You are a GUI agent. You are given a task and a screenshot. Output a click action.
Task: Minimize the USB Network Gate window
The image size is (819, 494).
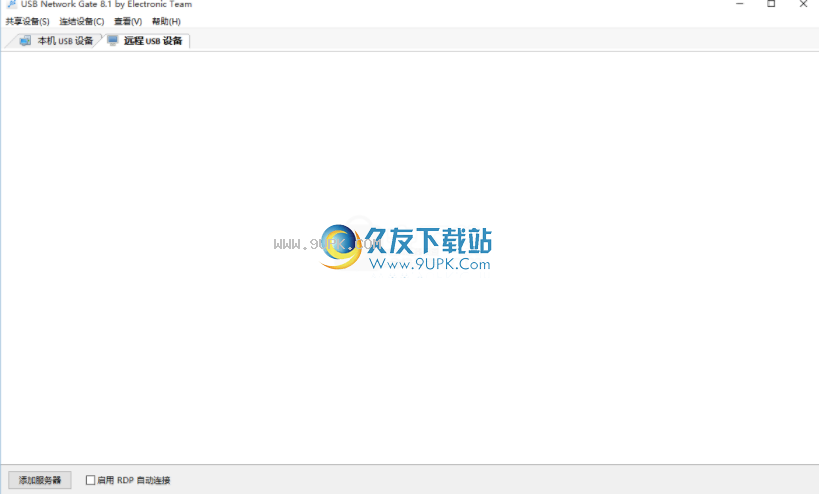[740, 4]
